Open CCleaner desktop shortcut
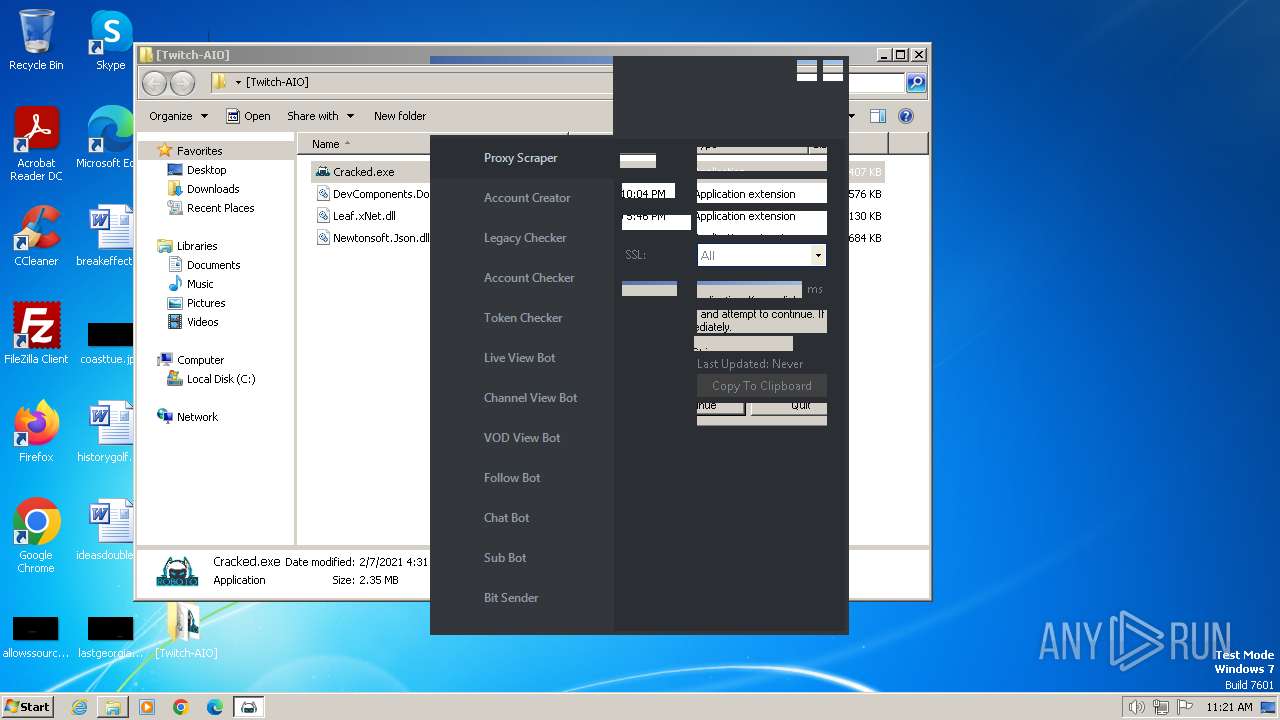The height and width of the screenshot is (720, 1280). point(36,236)
